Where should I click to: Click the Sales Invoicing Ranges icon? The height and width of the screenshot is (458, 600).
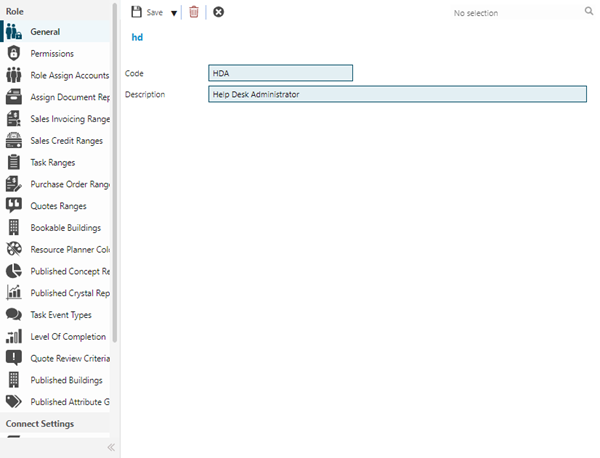(x=14, y=119)
